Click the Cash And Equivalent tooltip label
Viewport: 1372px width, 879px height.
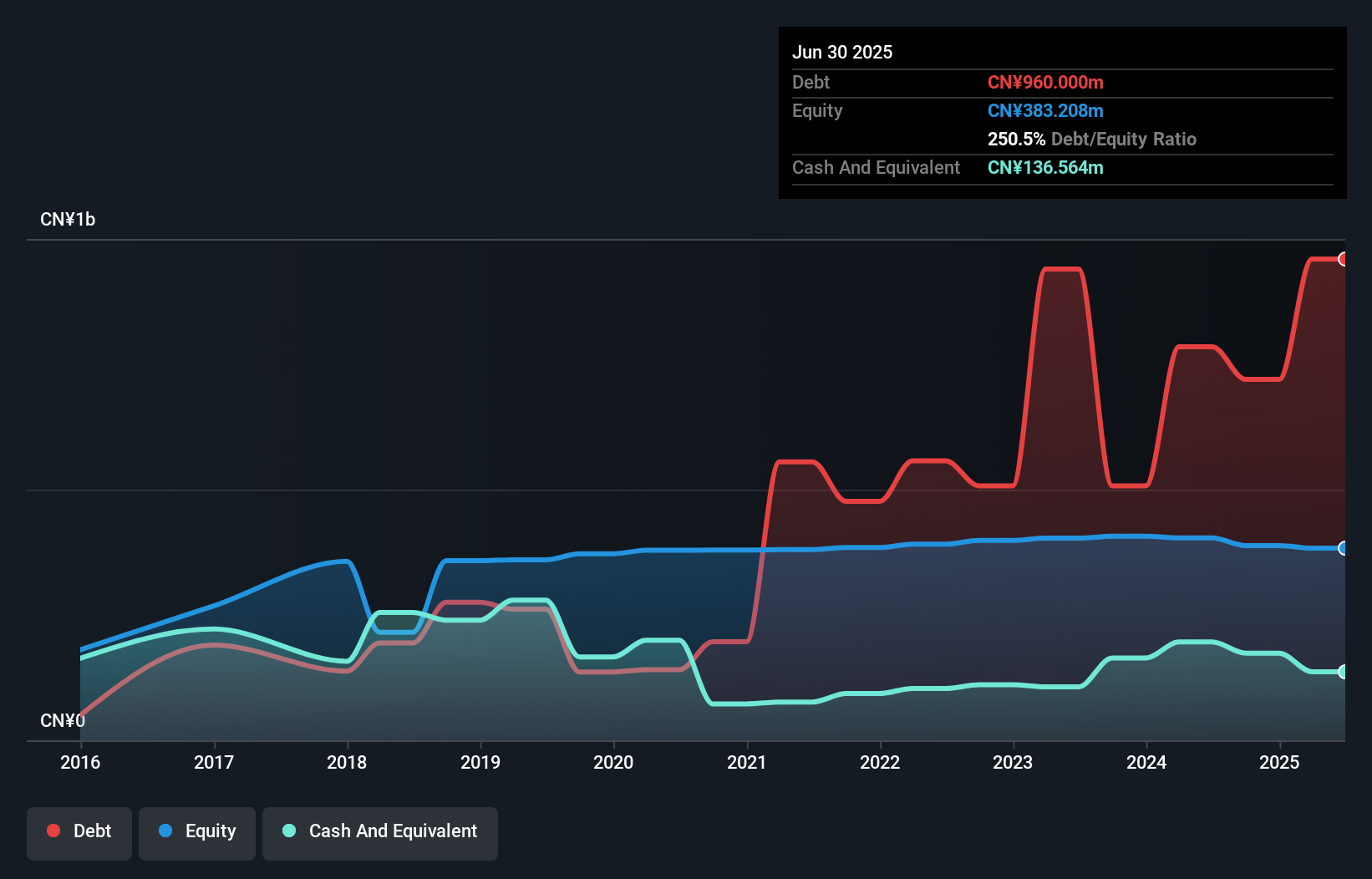coord(877,167)
